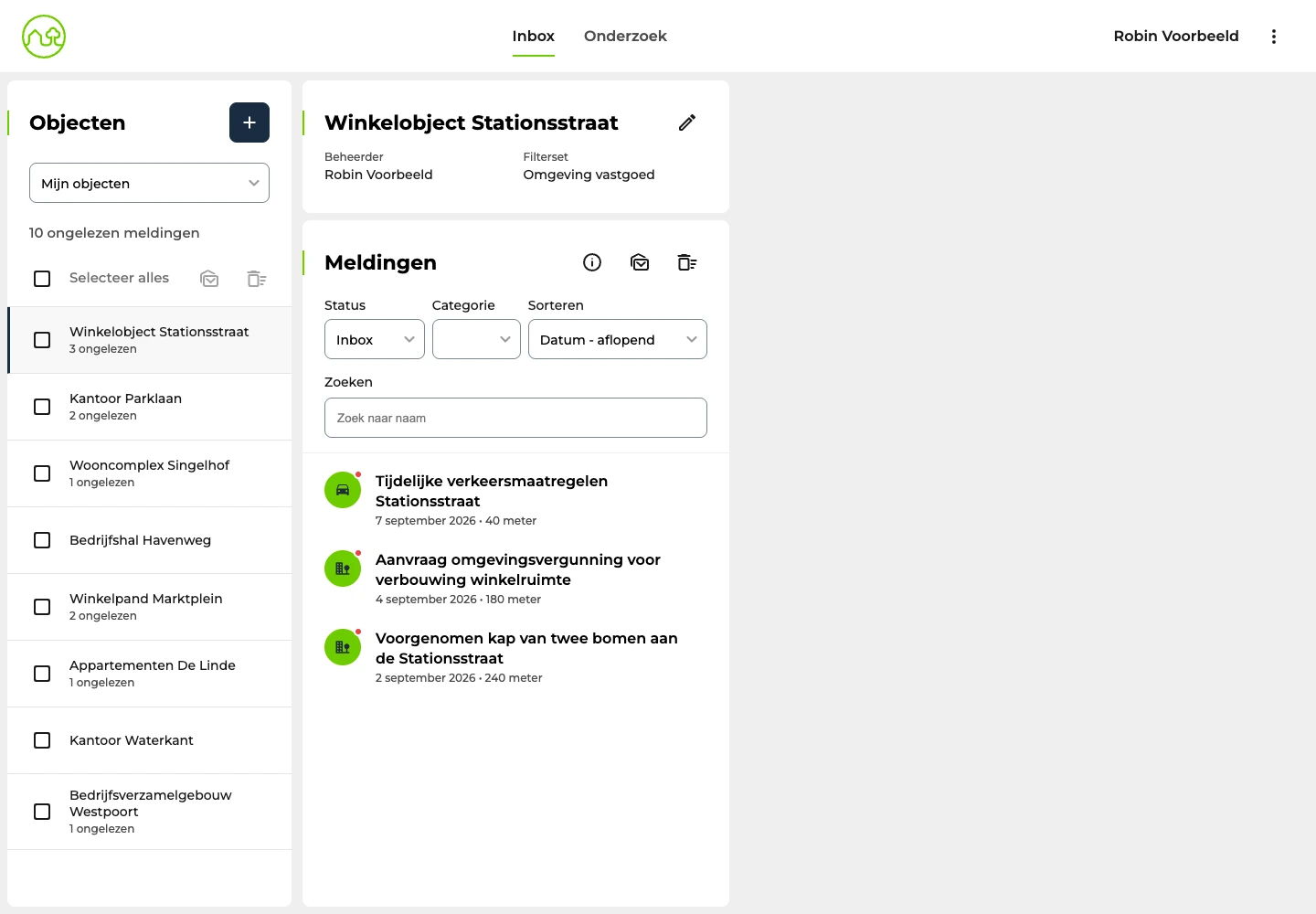Open the Status dropdown showing Inbox
The image size is (1316, 914).
375,339
